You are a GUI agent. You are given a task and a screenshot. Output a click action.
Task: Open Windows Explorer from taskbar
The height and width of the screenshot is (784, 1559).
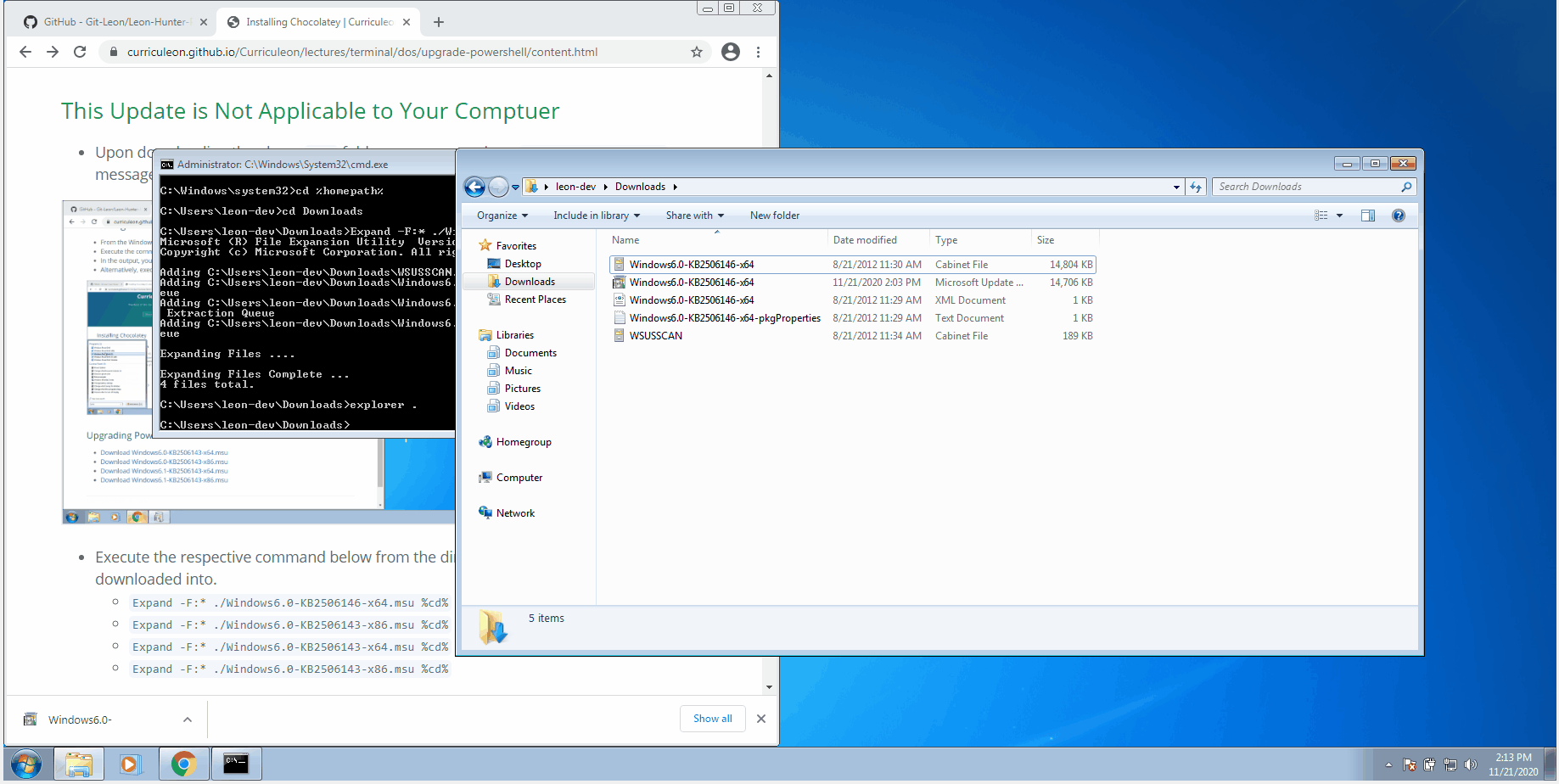point(79,764)
